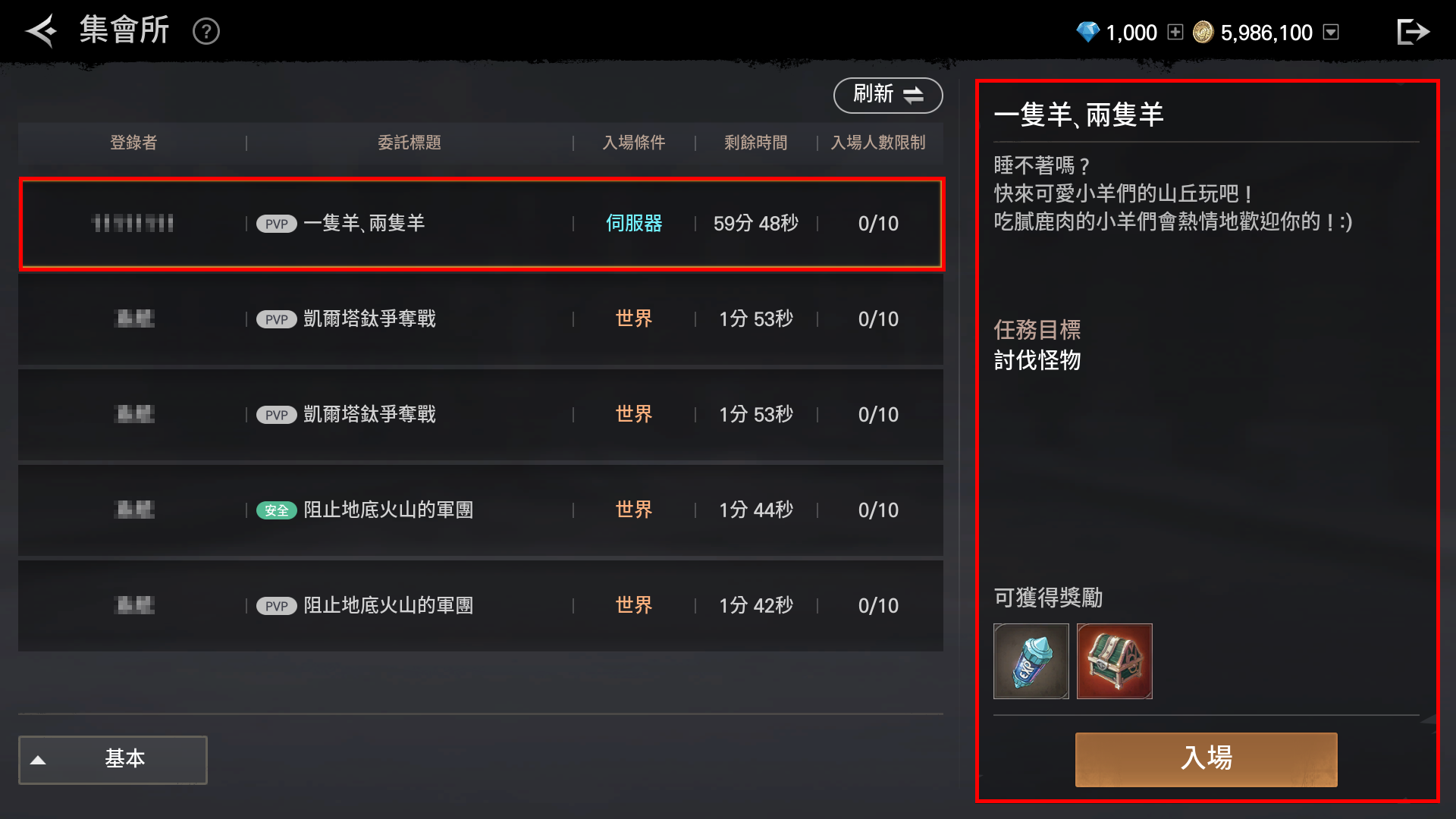Click the 入場條件 column header
This screenshot has height=819, width=1456.
(634, 143)
